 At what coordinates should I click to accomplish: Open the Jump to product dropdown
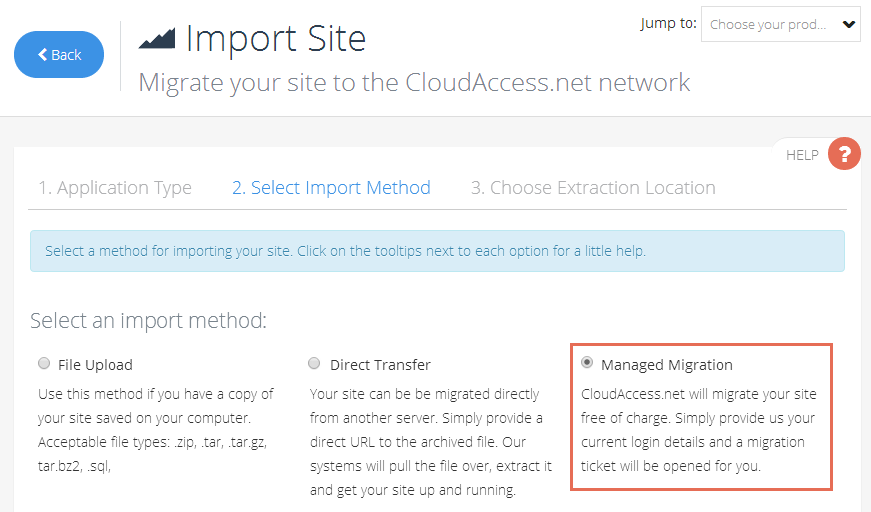[780, 24]
